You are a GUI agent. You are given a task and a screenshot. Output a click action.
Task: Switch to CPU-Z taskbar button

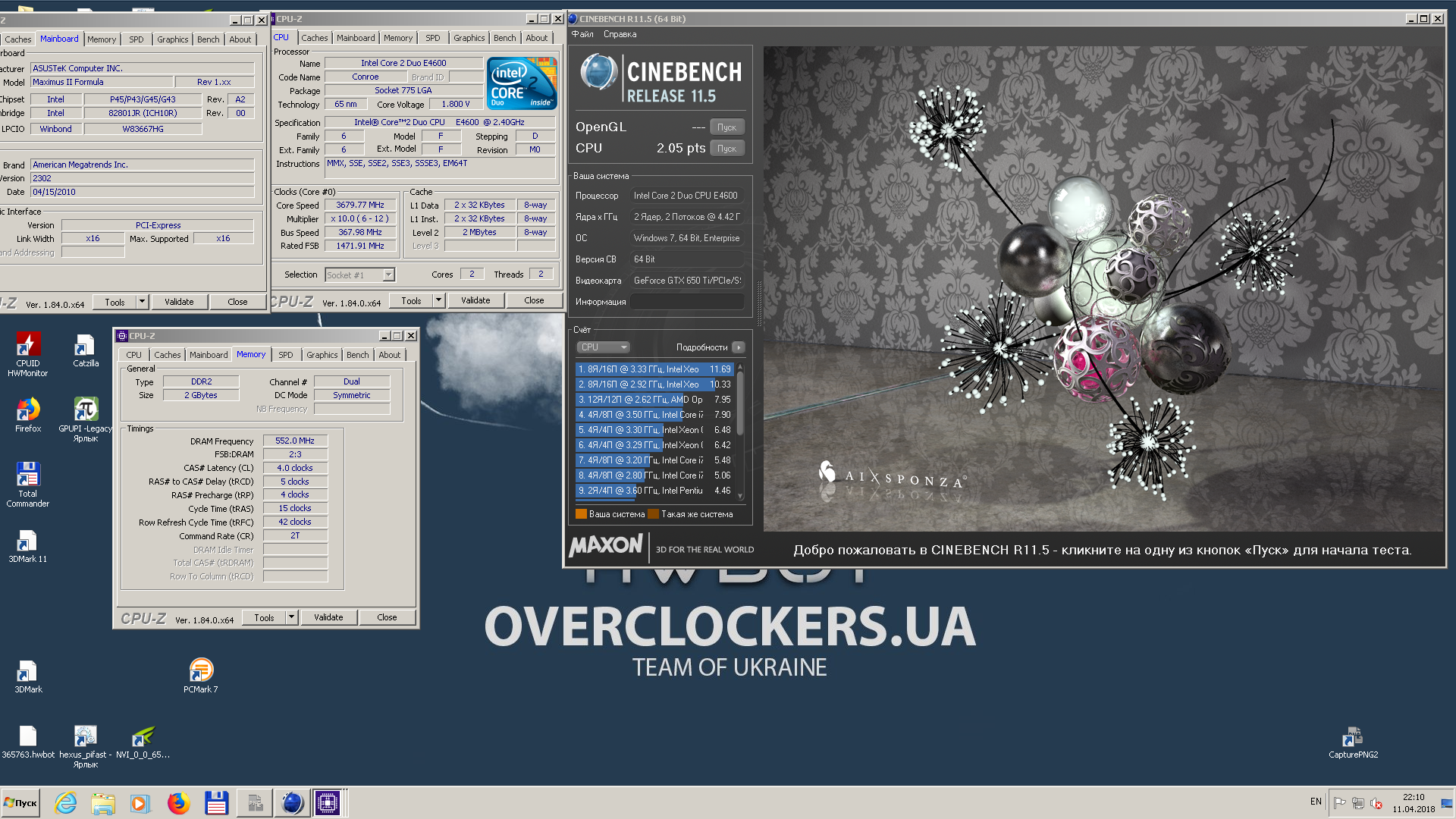(x=328, y=803)
